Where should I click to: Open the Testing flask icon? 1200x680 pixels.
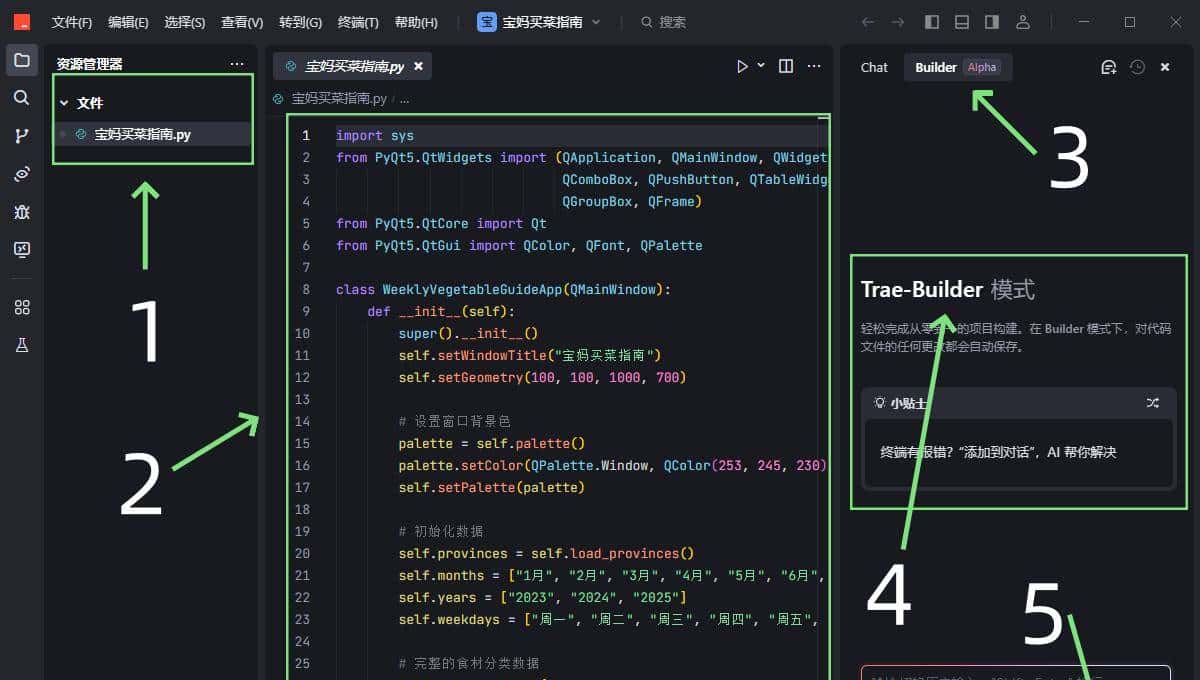(x=21, y=345)
